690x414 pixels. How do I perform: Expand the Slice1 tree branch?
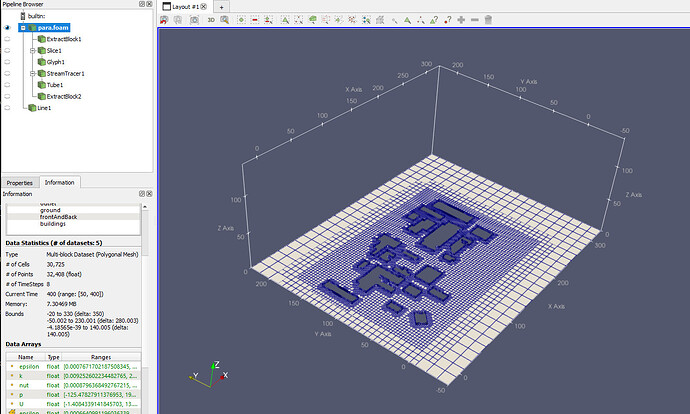click(33, 51)
